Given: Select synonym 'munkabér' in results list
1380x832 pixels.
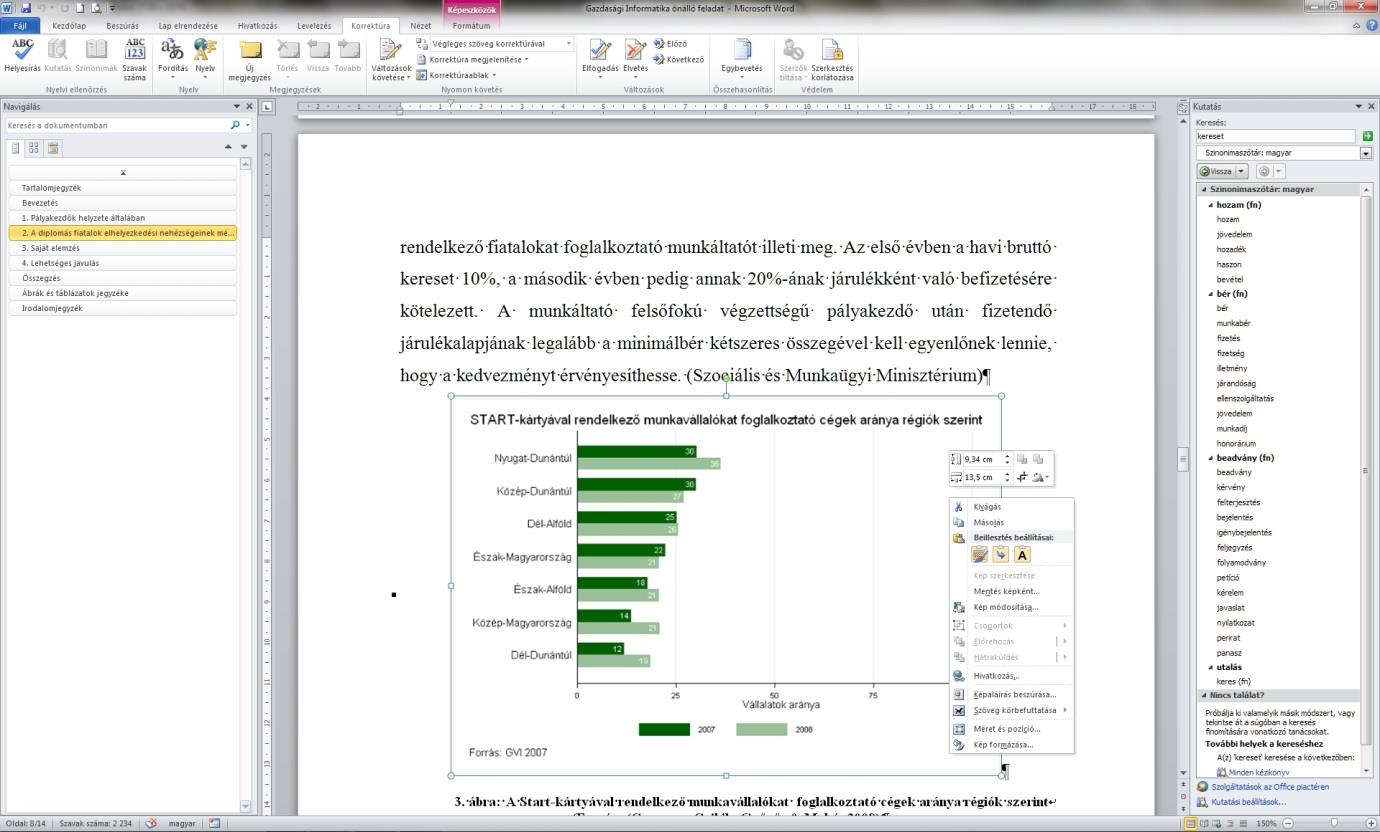Looking at the screenshot, I should click(1233, 324).
